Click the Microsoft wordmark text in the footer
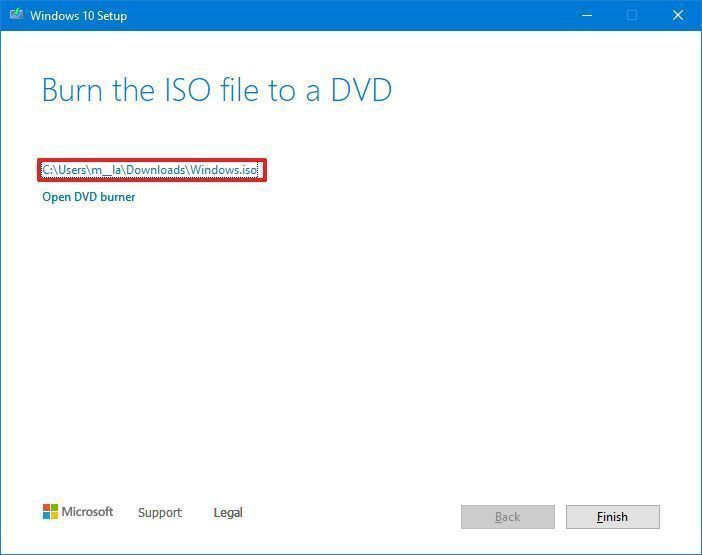702x555 pixels. tap(87, 512)
